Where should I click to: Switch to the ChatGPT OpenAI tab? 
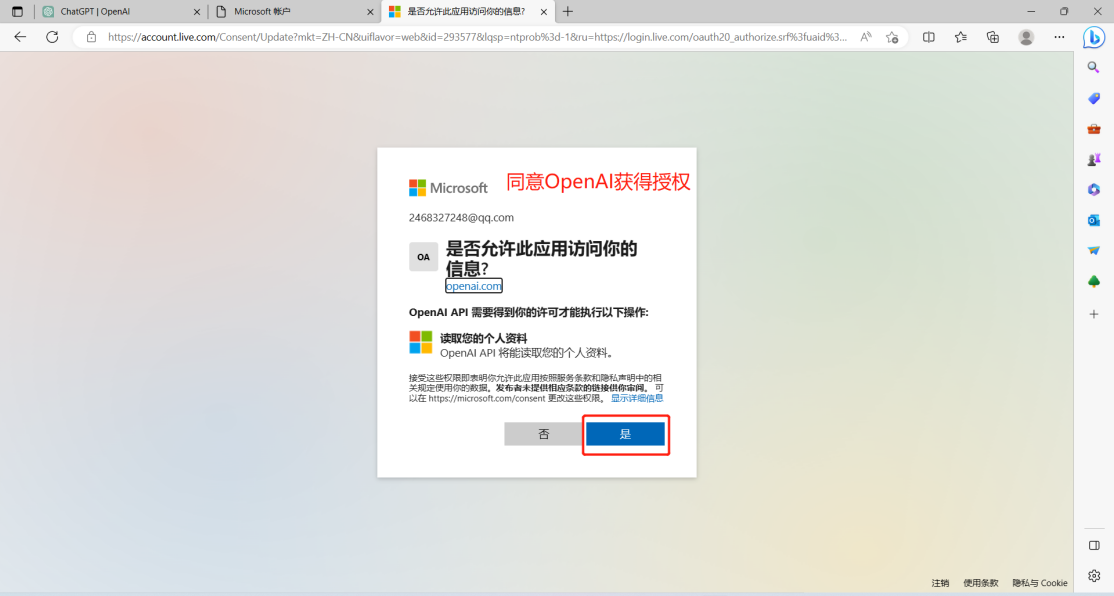click(110, 12)
